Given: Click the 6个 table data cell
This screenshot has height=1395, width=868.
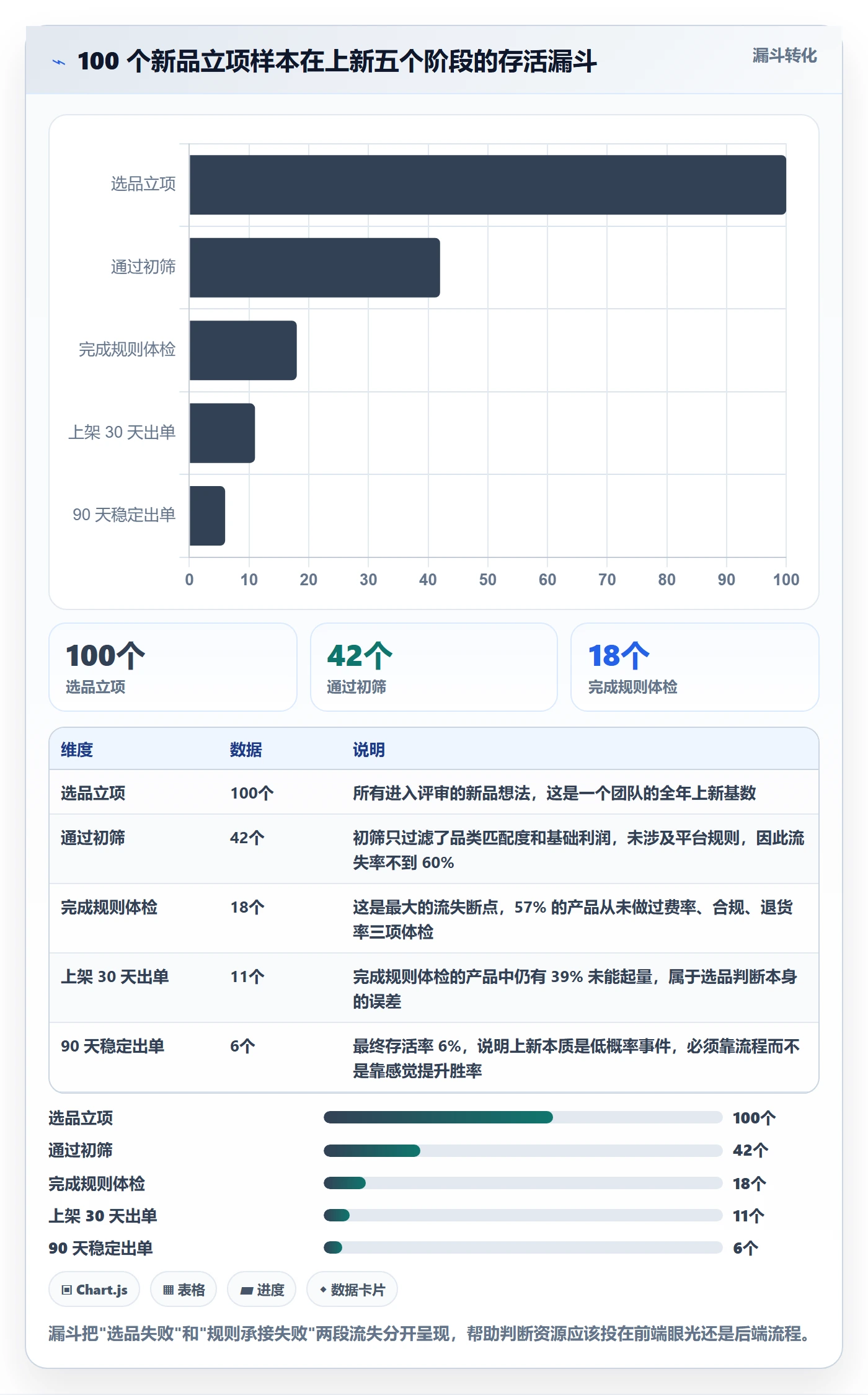Looking at the screenshot, I should [243, 1046].
